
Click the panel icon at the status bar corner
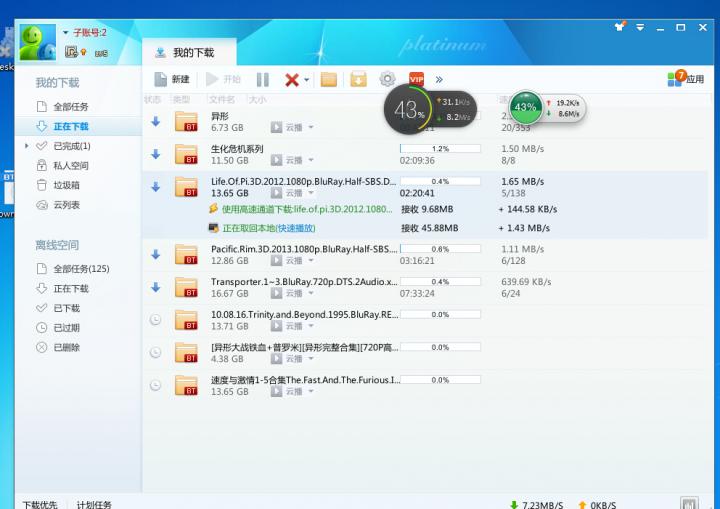click(x=689, y=503)
